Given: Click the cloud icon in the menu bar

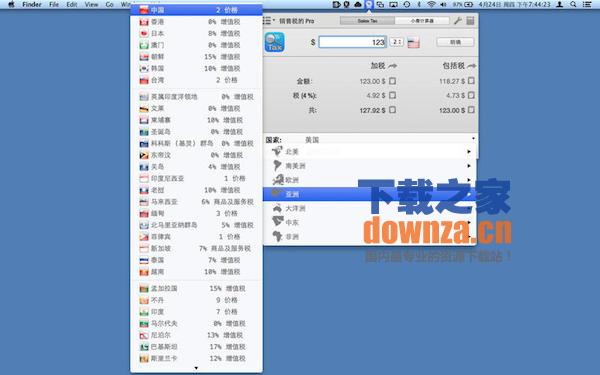Looking at the screenshot, I should click(x=358, y=5).
